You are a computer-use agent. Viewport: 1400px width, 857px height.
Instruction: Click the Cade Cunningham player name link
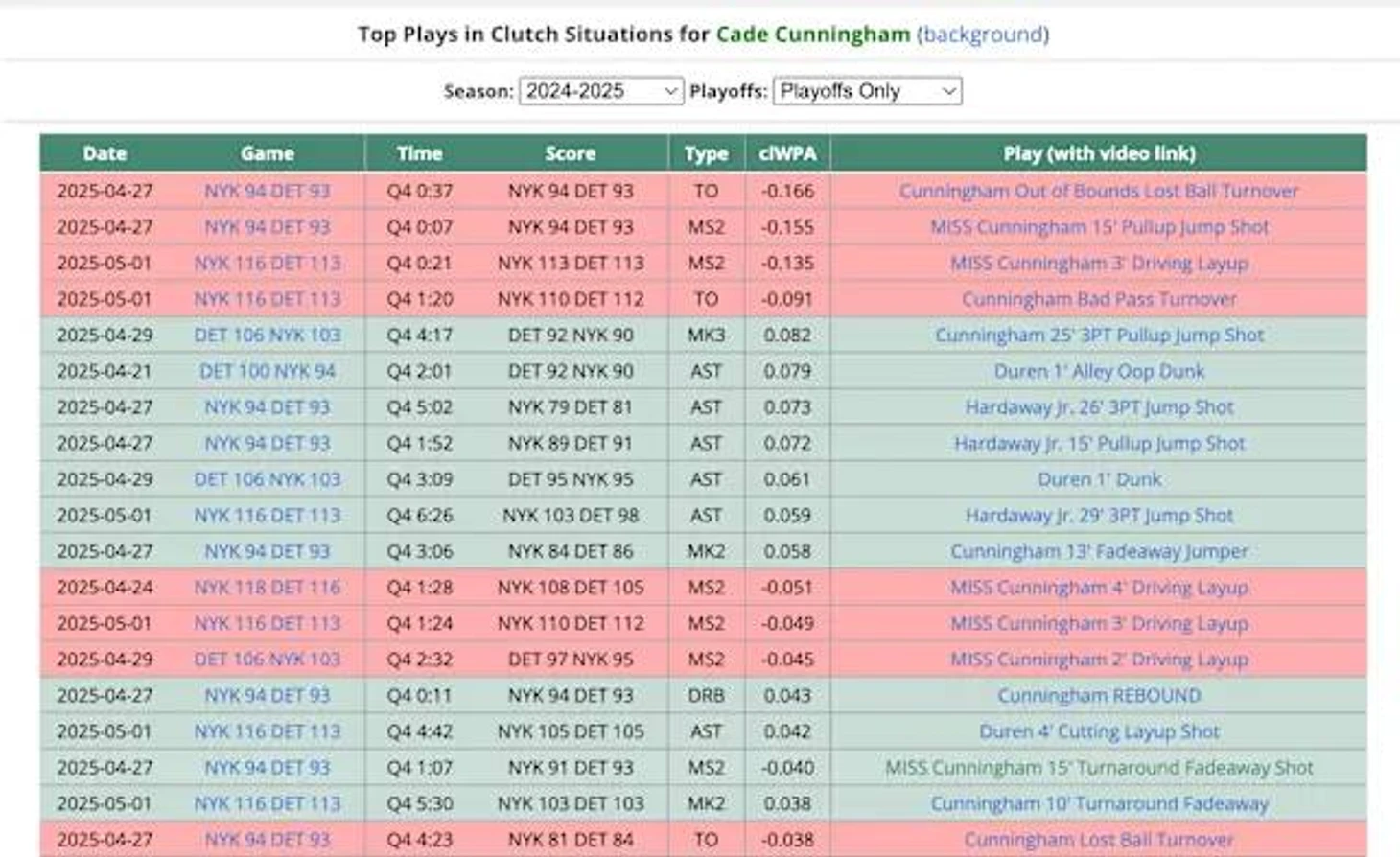[x=813, y=35]
